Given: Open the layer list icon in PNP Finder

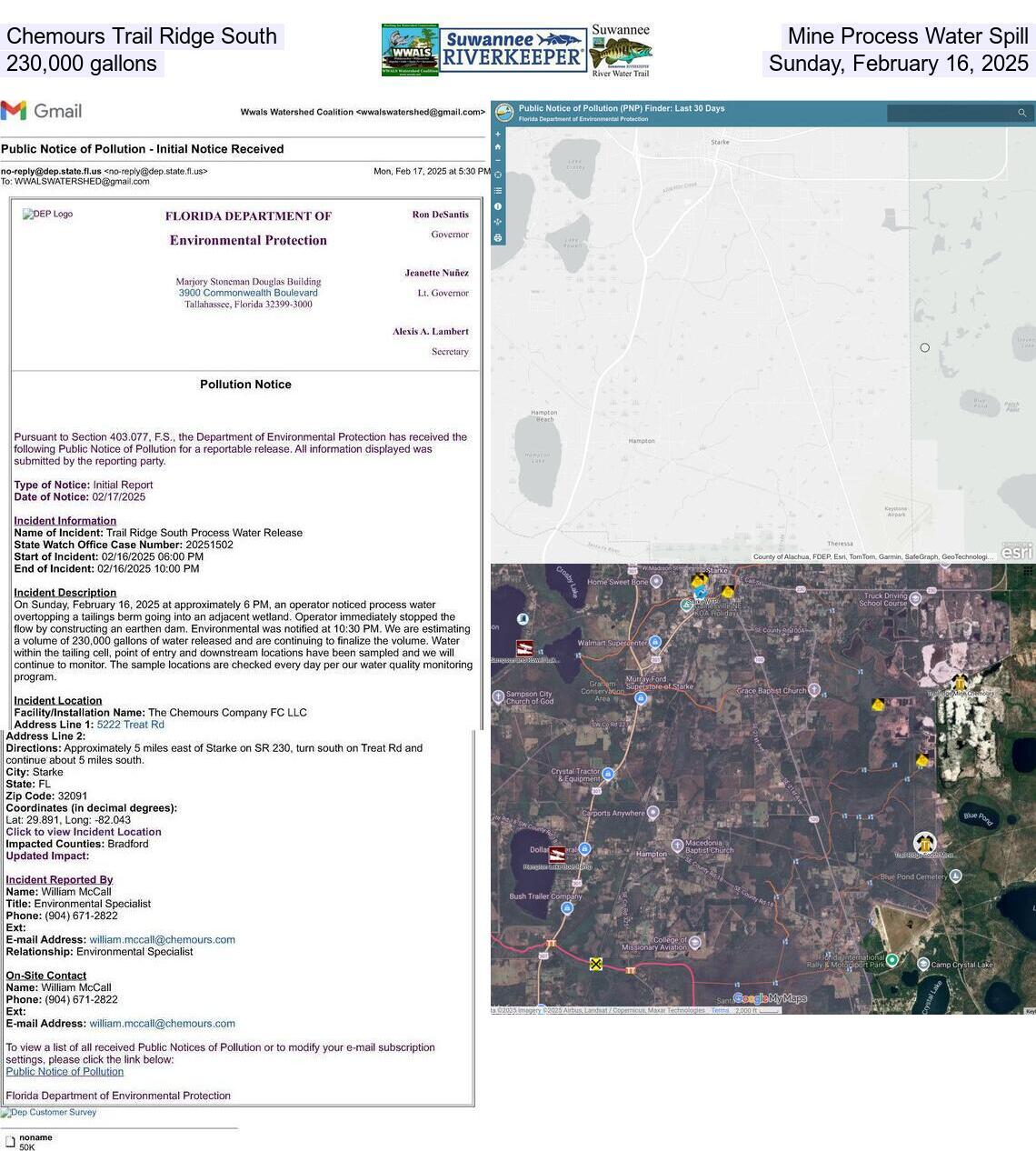Looking at the screenshot, I should (497, 191).
